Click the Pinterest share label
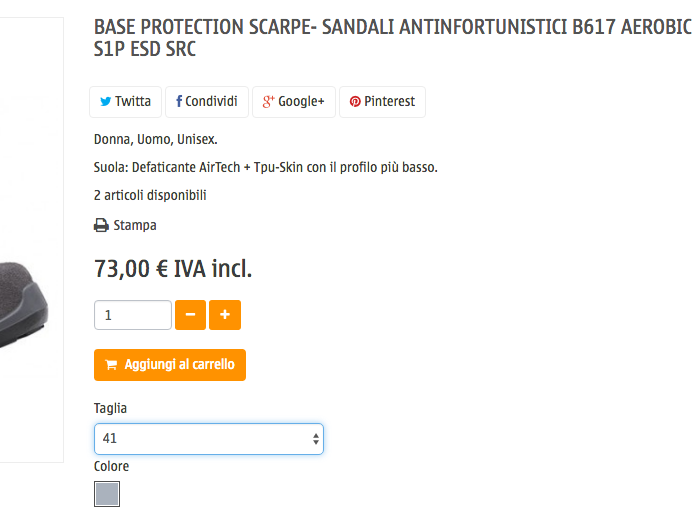Screen dimensions: 699x516 pyautogui.click(x=390, y=101)
